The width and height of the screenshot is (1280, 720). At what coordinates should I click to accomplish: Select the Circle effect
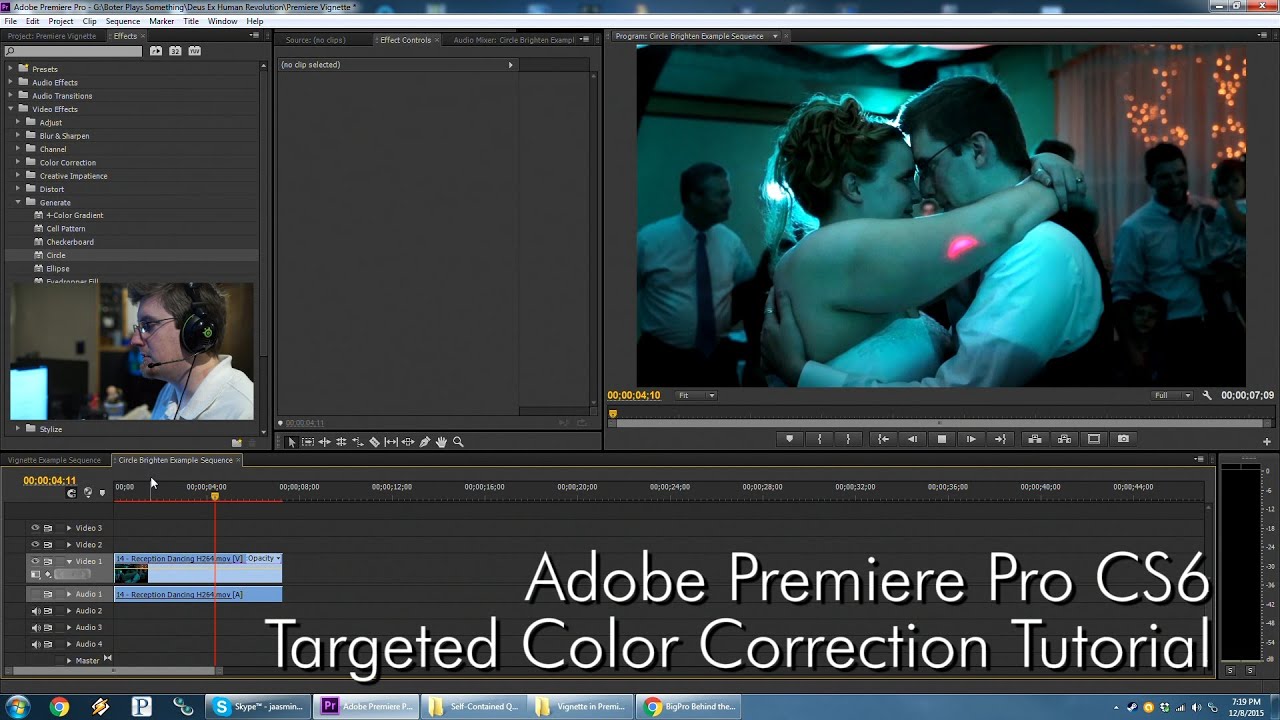tap(56, 255)
